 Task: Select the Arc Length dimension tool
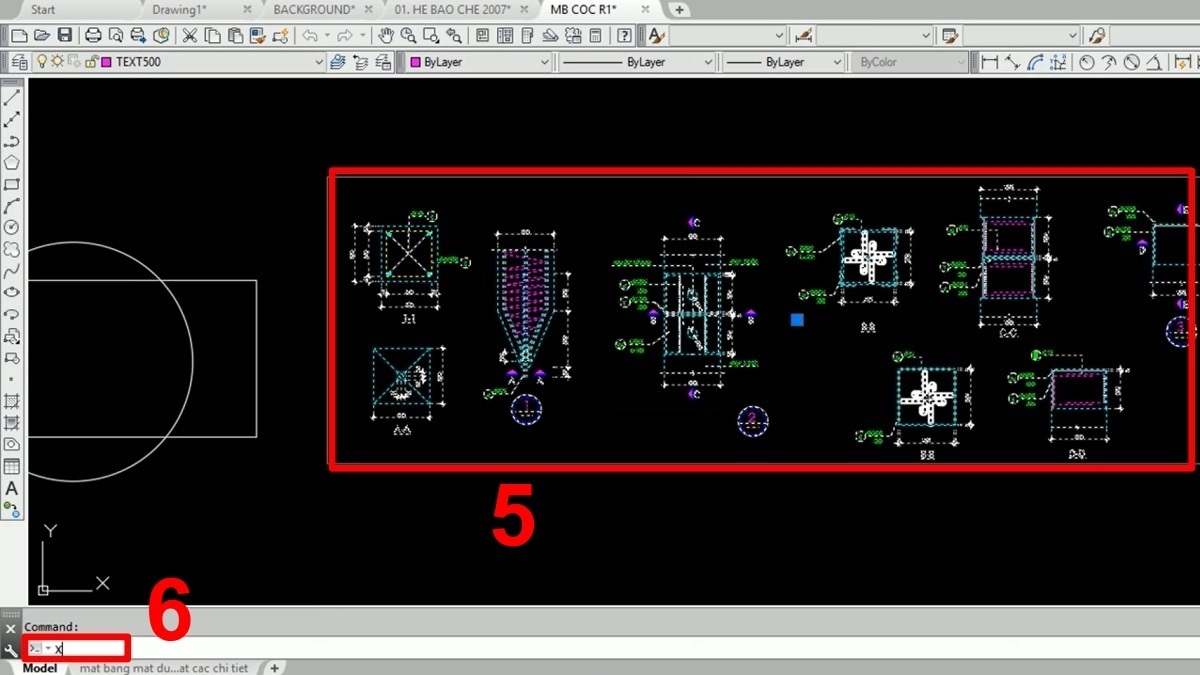(x=1035, y=62)
